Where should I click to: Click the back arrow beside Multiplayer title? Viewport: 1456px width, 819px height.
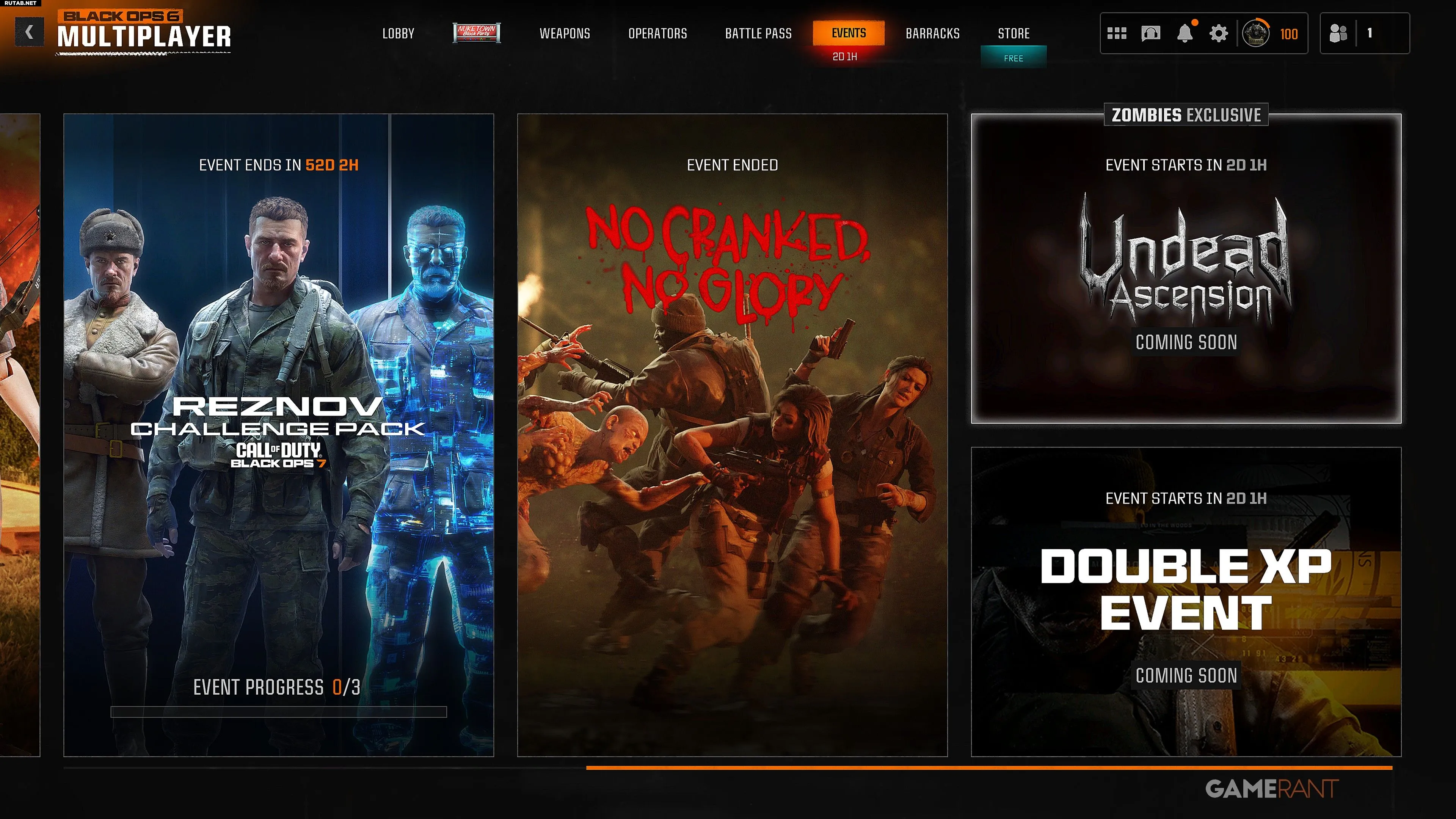click(30, 32)
